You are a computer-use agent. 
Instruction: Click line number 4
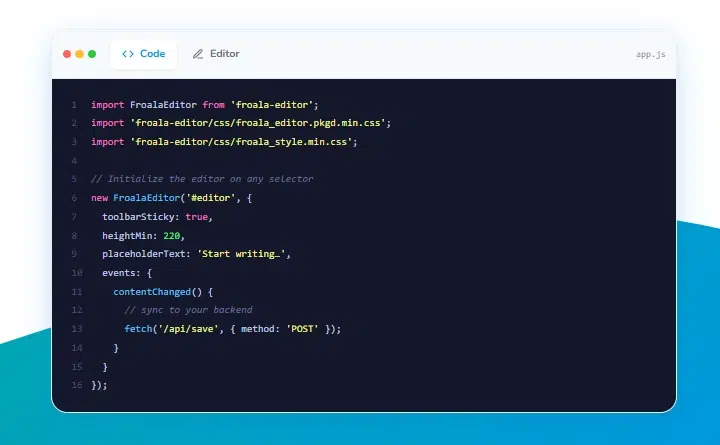[x=74, y=161]
